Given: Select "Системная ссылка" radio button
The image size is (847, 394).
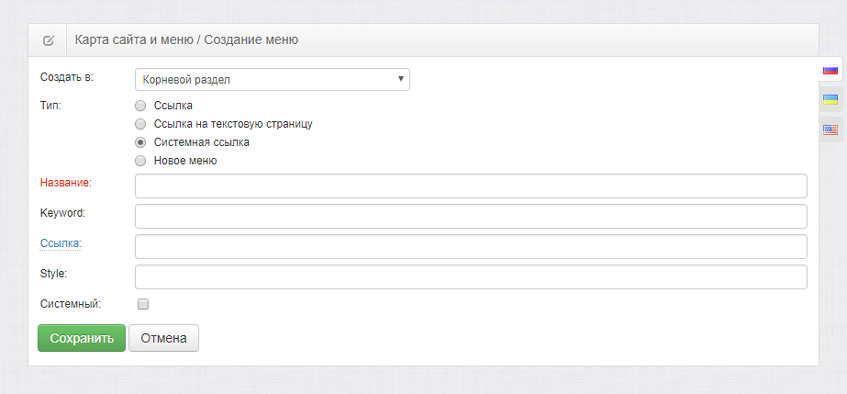Looking at the screenshot, I should pyautogui.click(x=140, y=143).
